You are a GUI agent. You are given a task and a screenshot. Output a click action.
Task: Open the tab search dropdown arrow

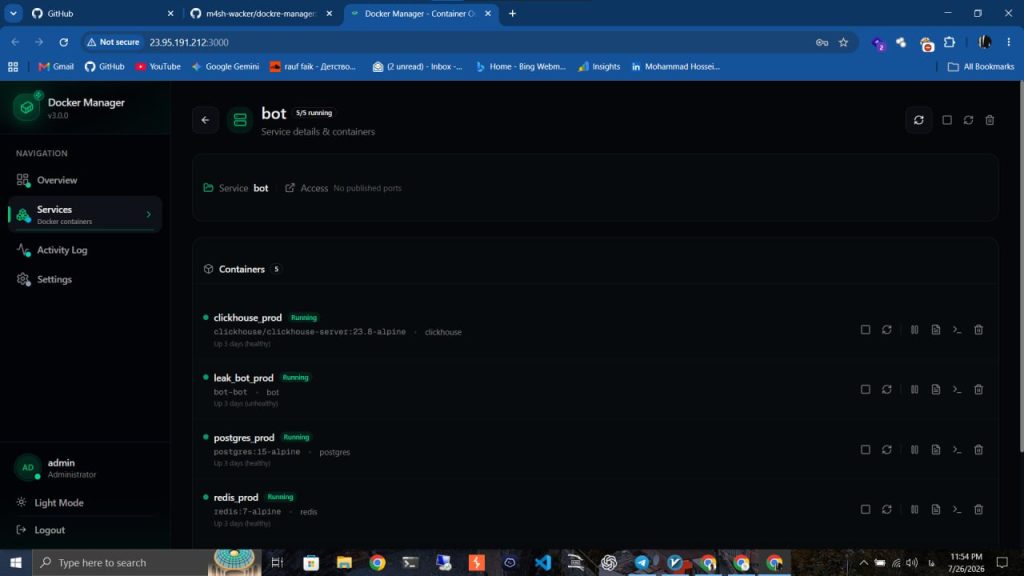point(13,14)
